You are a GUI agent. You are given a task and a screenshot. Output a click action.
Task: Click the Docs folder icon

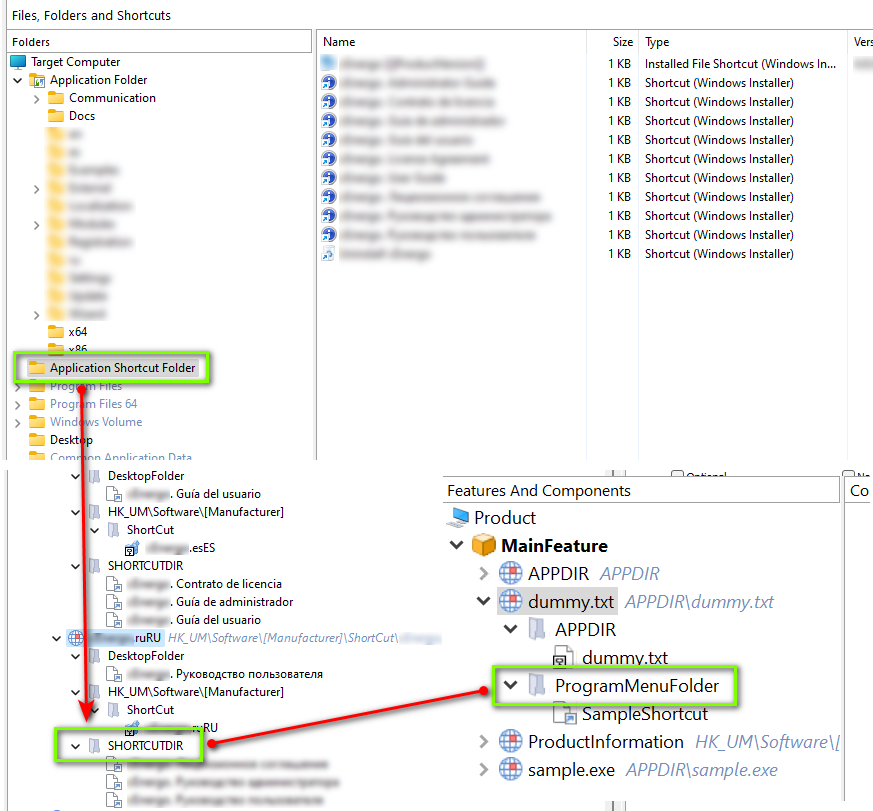point(56,116)
